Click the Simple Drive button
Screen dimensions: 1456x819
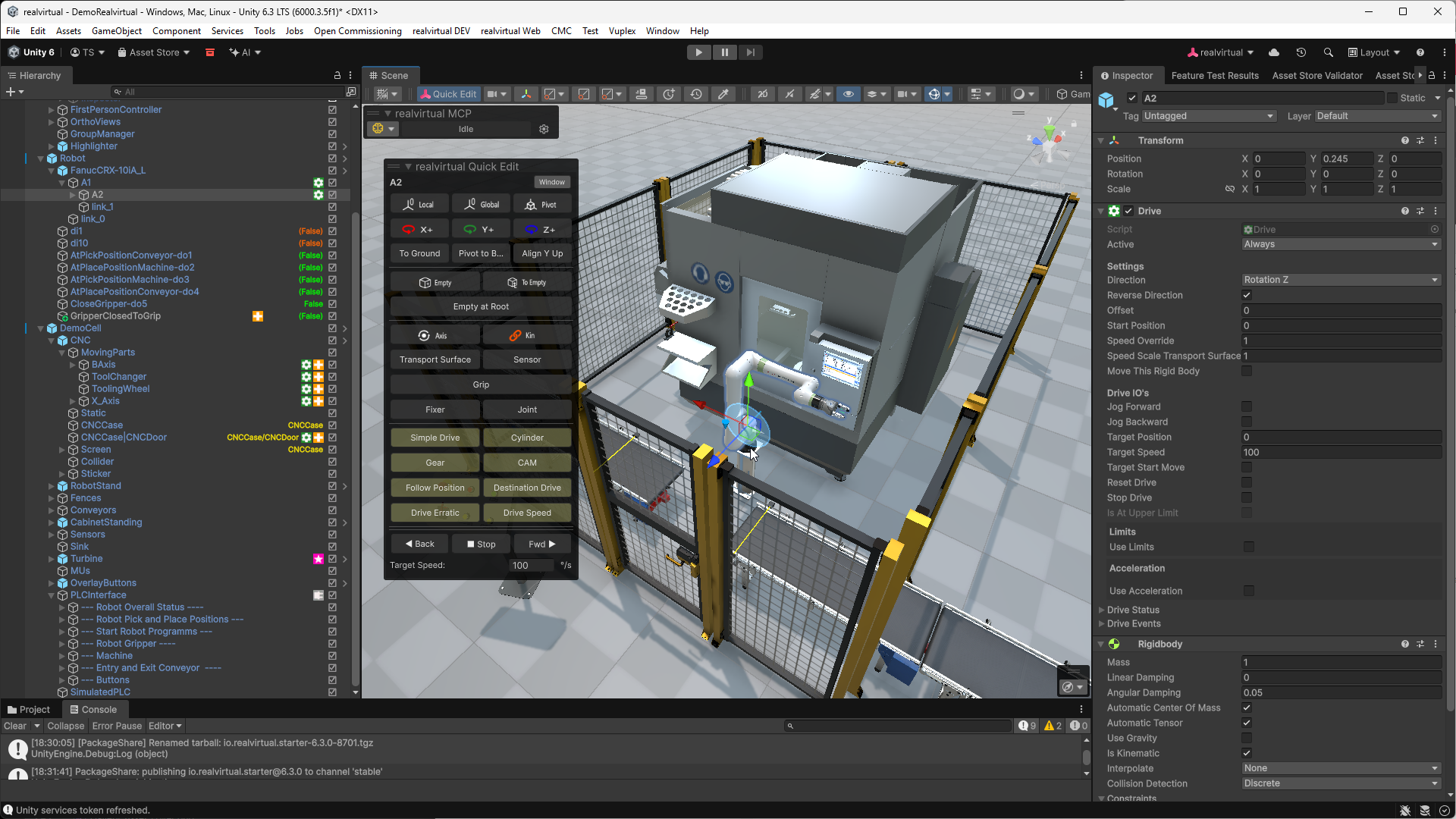[435, 438]
